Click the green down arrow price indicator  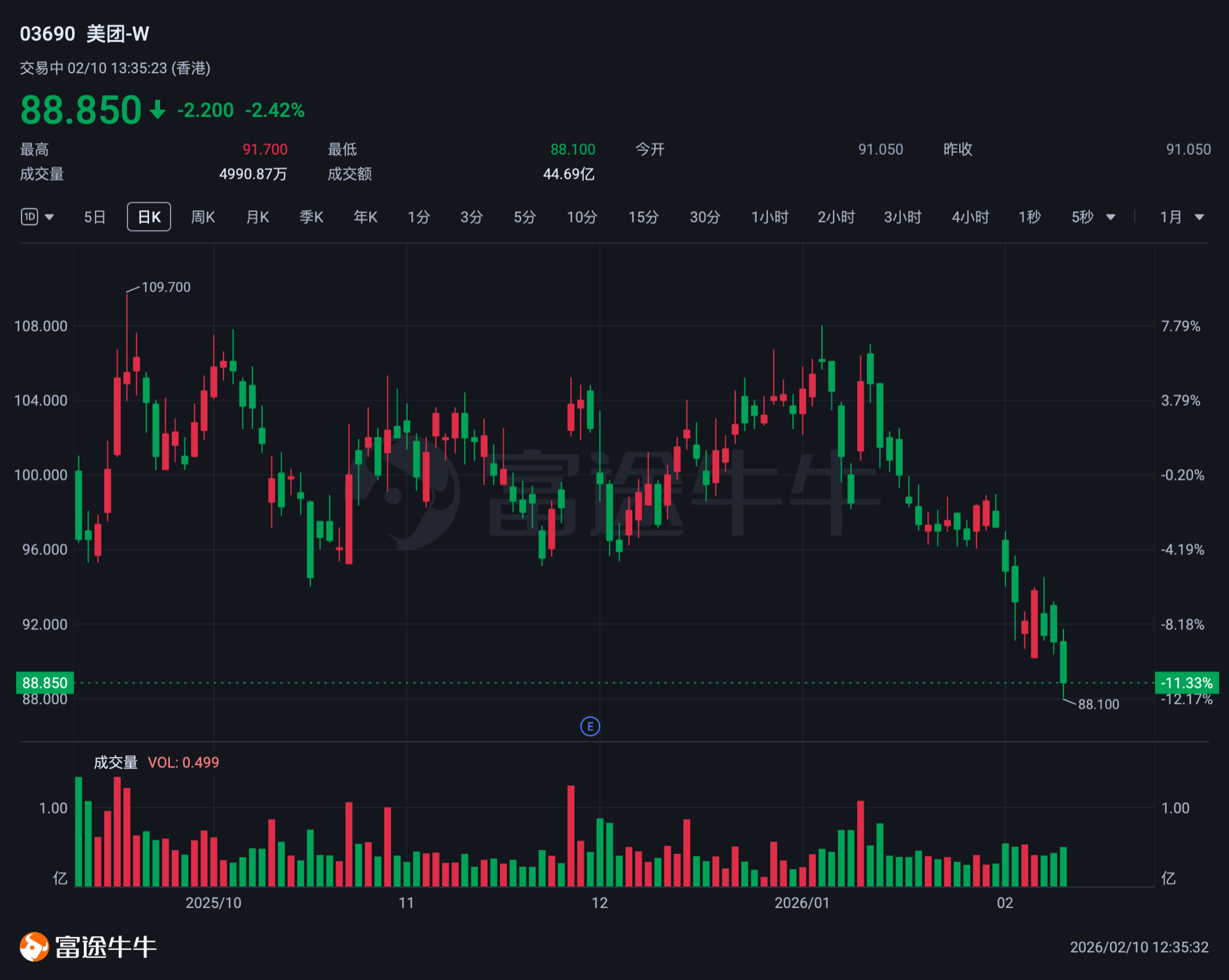pyautogui.click(x=158, y=110)
